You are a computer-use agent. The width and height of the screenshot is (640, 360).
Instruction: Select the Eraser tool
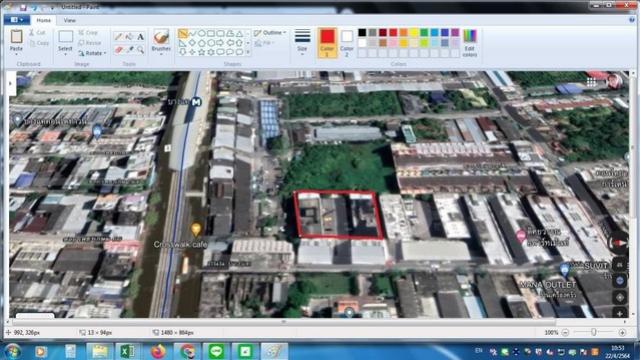click(118, 50)
